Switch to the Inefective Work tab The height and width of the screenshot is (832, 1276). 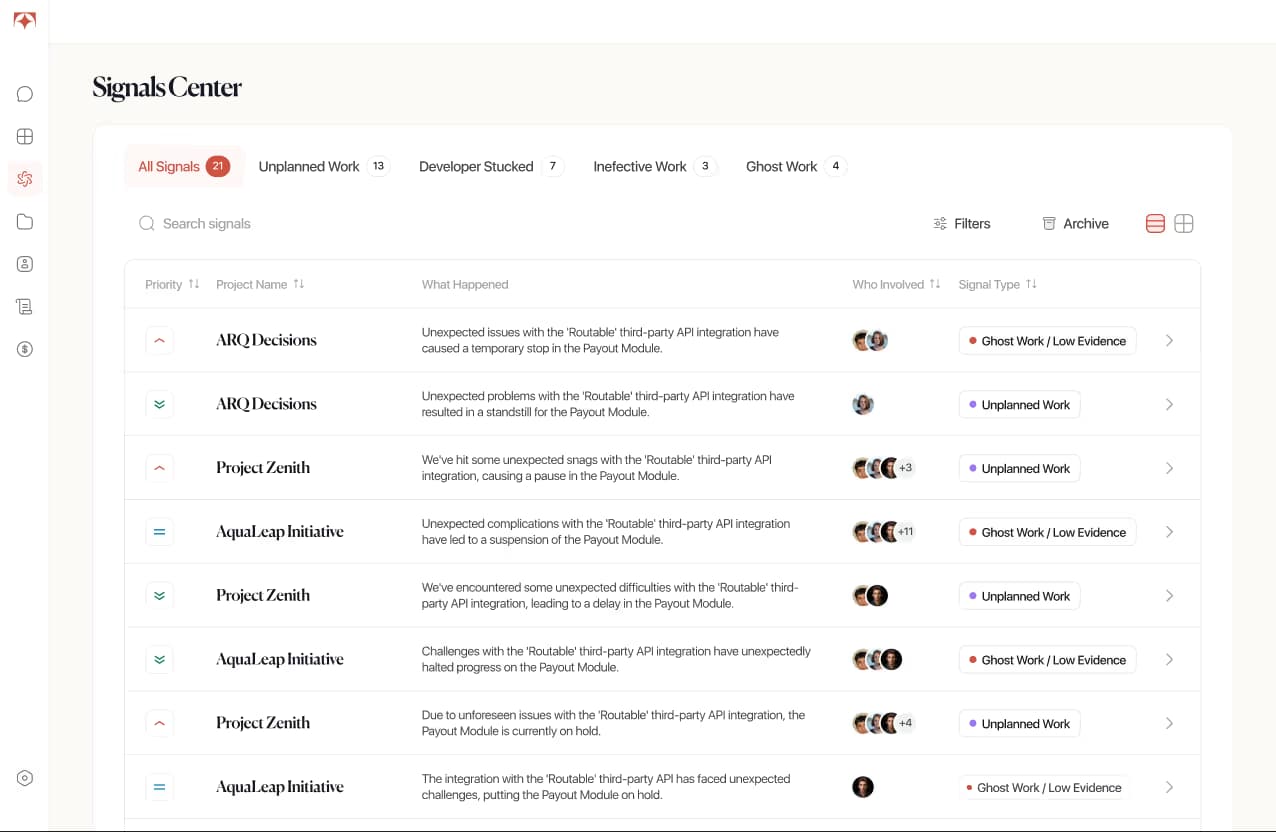point(655,166)
